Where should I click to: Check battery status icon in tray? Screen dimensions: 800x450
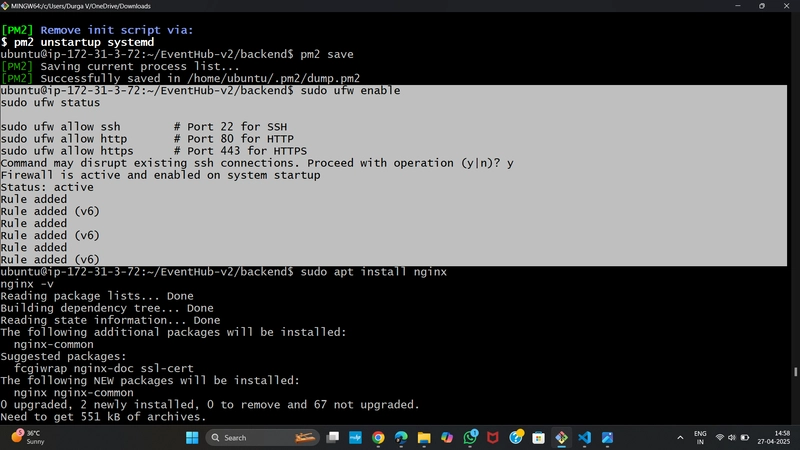pyautogui.click(x=744, y=438)
